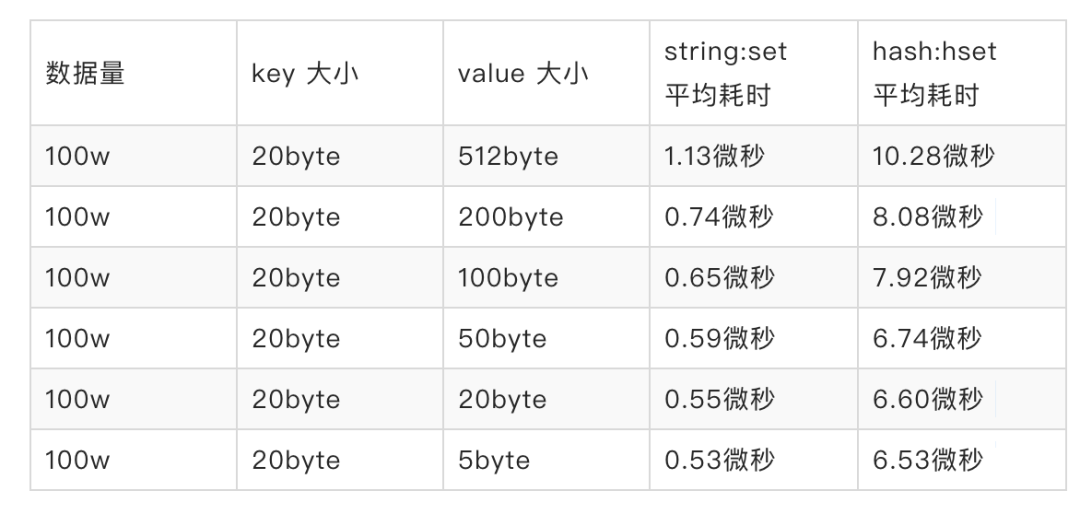Select the 50byte value cell
This screenshot has height=514, width=1080.
pos(502,339)
